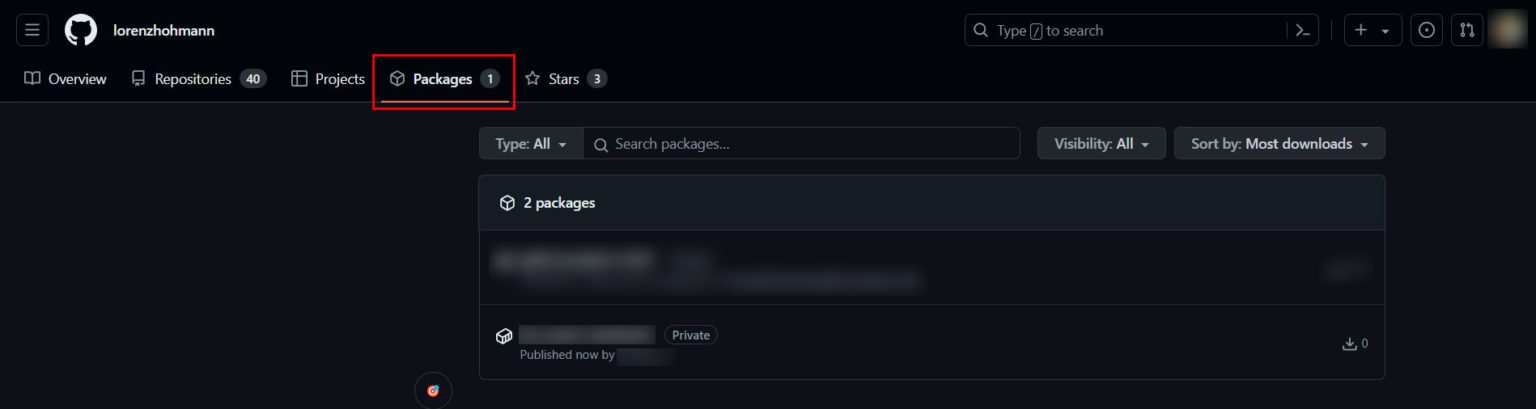This screenshot has width=1536, height=409.
Task: Go to the Stars tab
Action: click(566, 79)
